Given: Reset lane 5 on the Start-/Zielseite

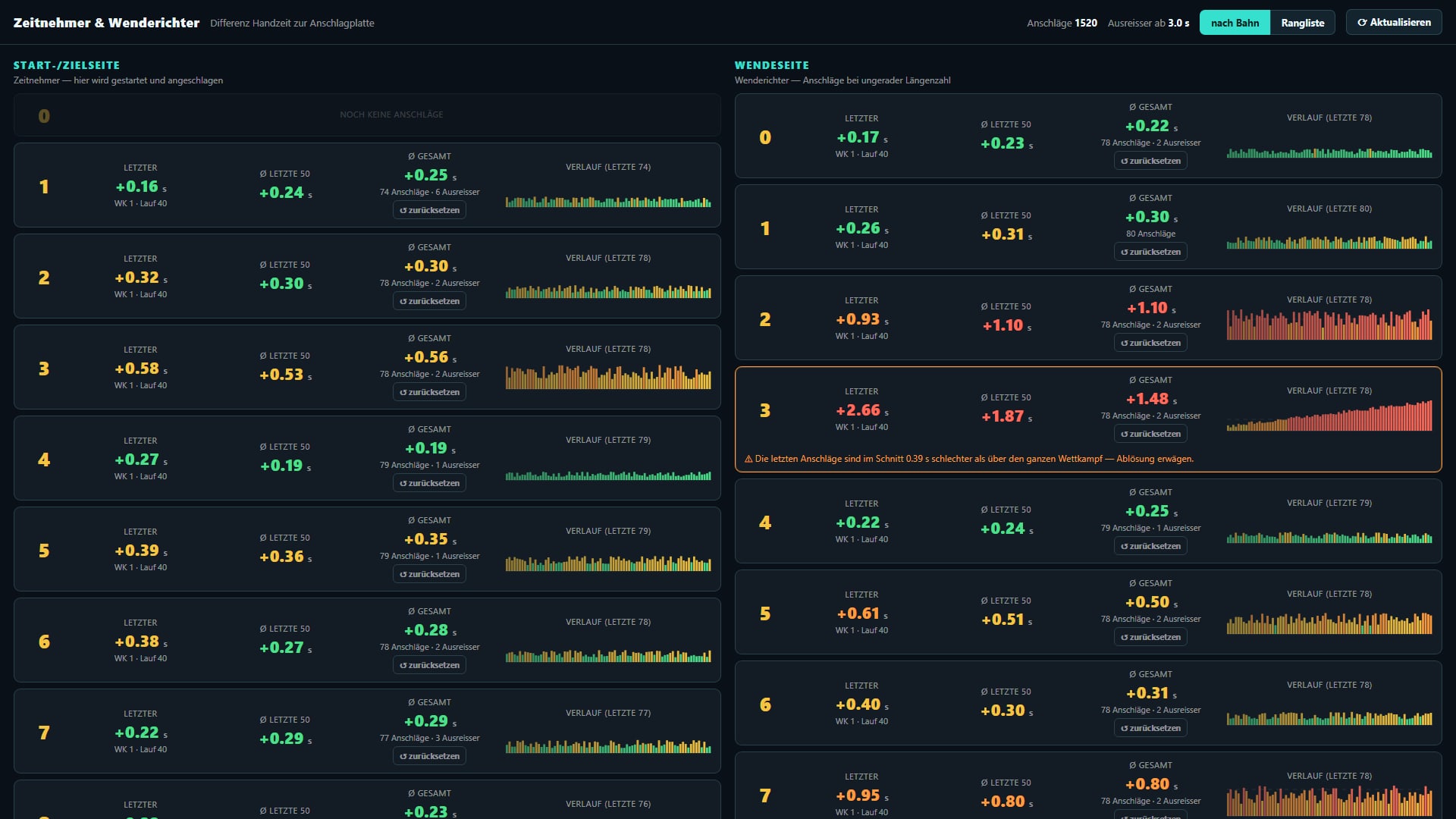Looking at the screenshot, I should 429,574.
